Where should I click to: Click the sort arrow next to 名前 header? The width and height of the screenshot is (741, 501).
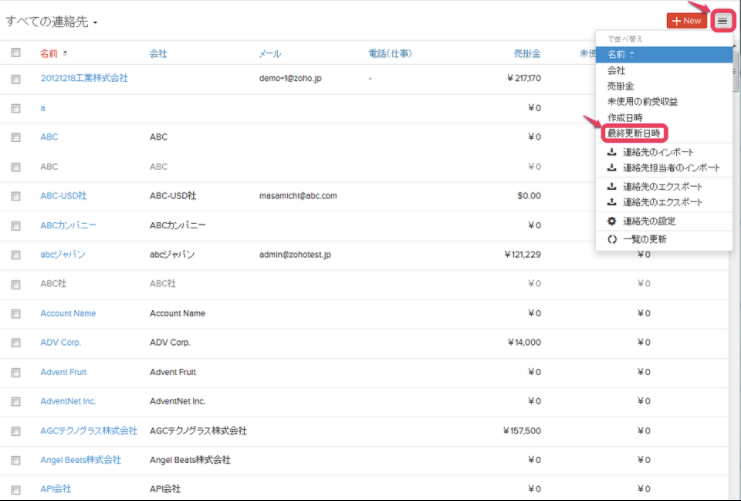(66, 53)
